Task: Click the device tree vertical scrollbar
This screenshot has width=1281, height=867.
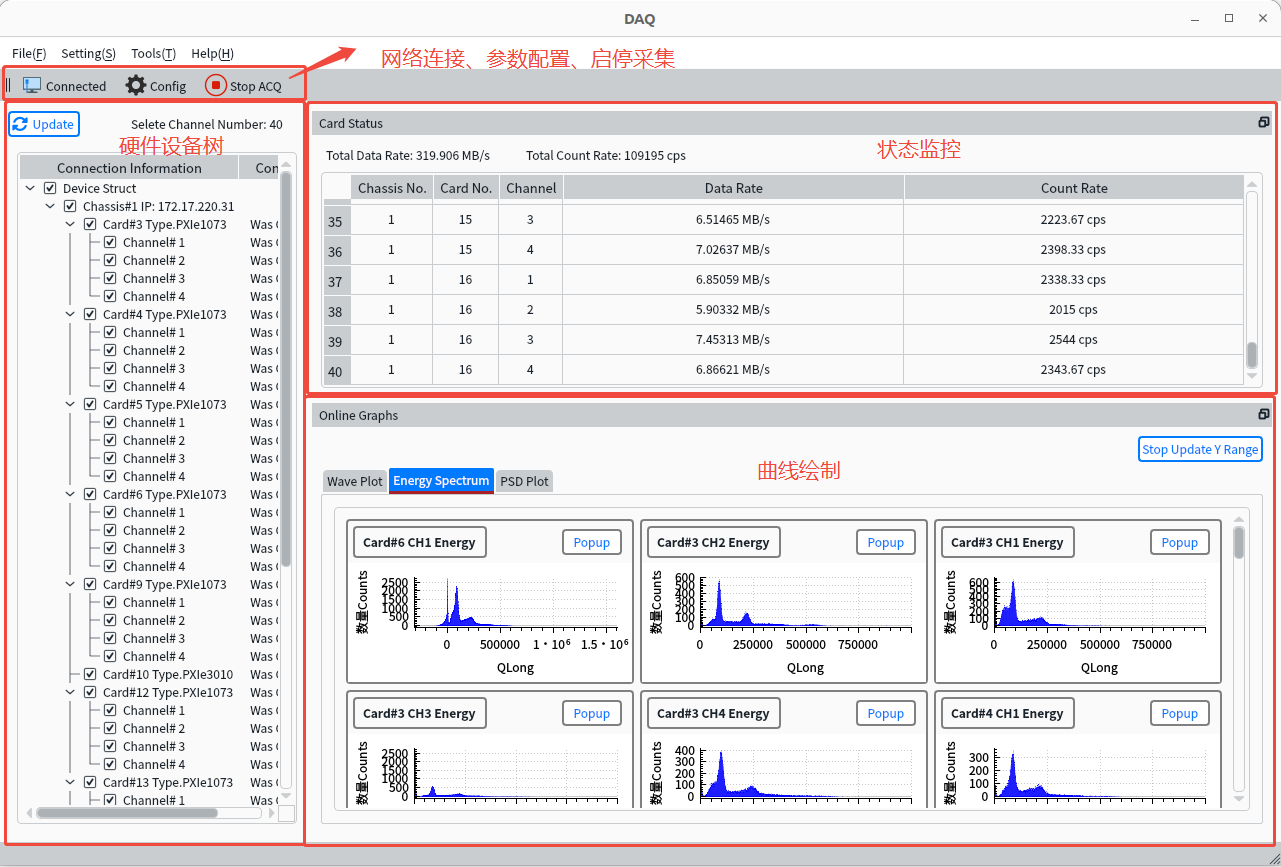Action: [x=286, y=369]
